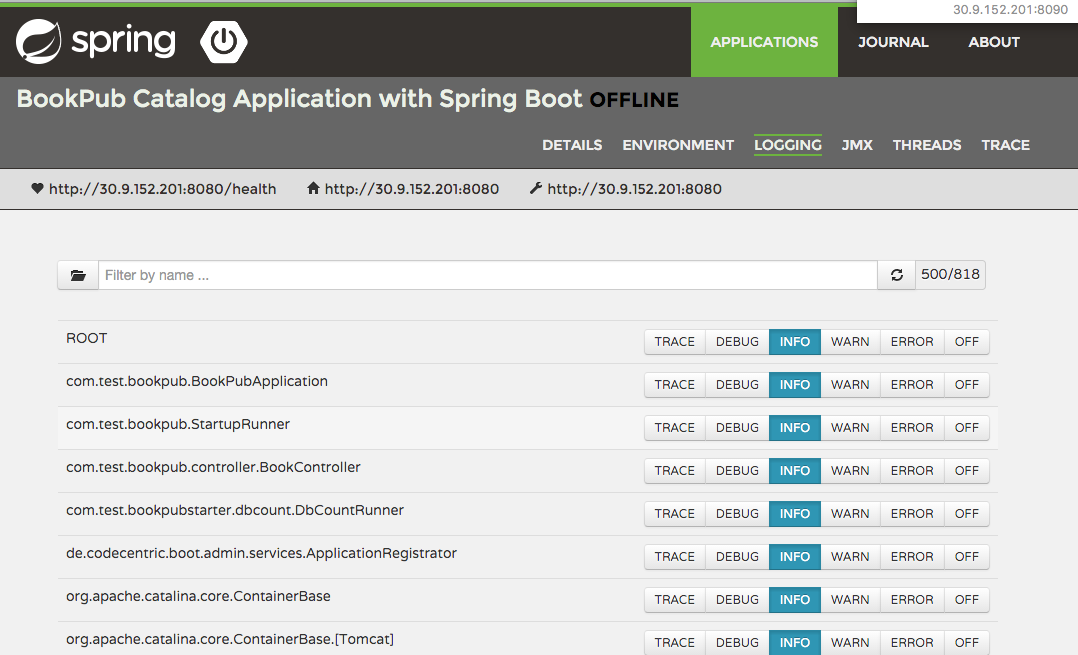The height and width of the screenshot is (655, 1078).
Task: Click the wrench service-url icon
Action: (x=535, y=188)
